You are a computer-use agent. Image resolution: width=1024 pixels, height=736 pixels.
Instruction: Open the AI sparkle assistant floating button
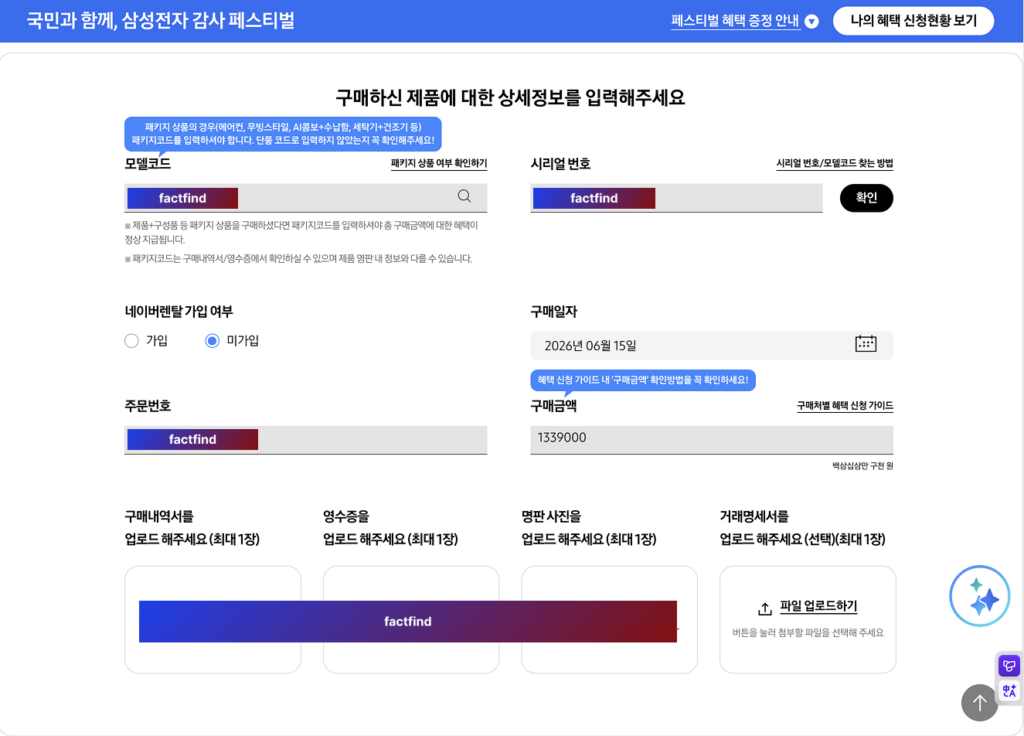(x=979, y=596)
